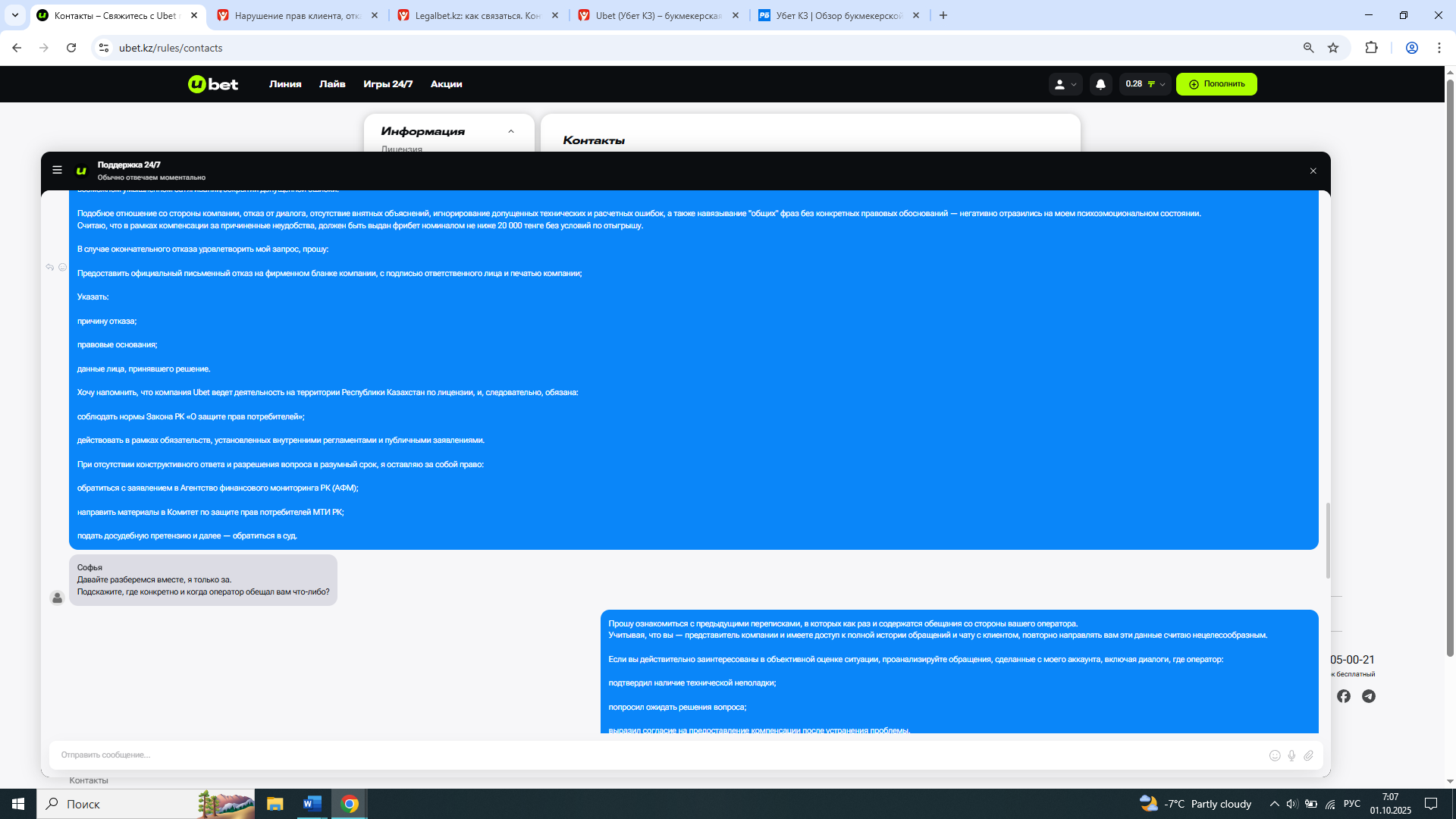
Task: Click the microphone voice message icon
Action: 1291,755
